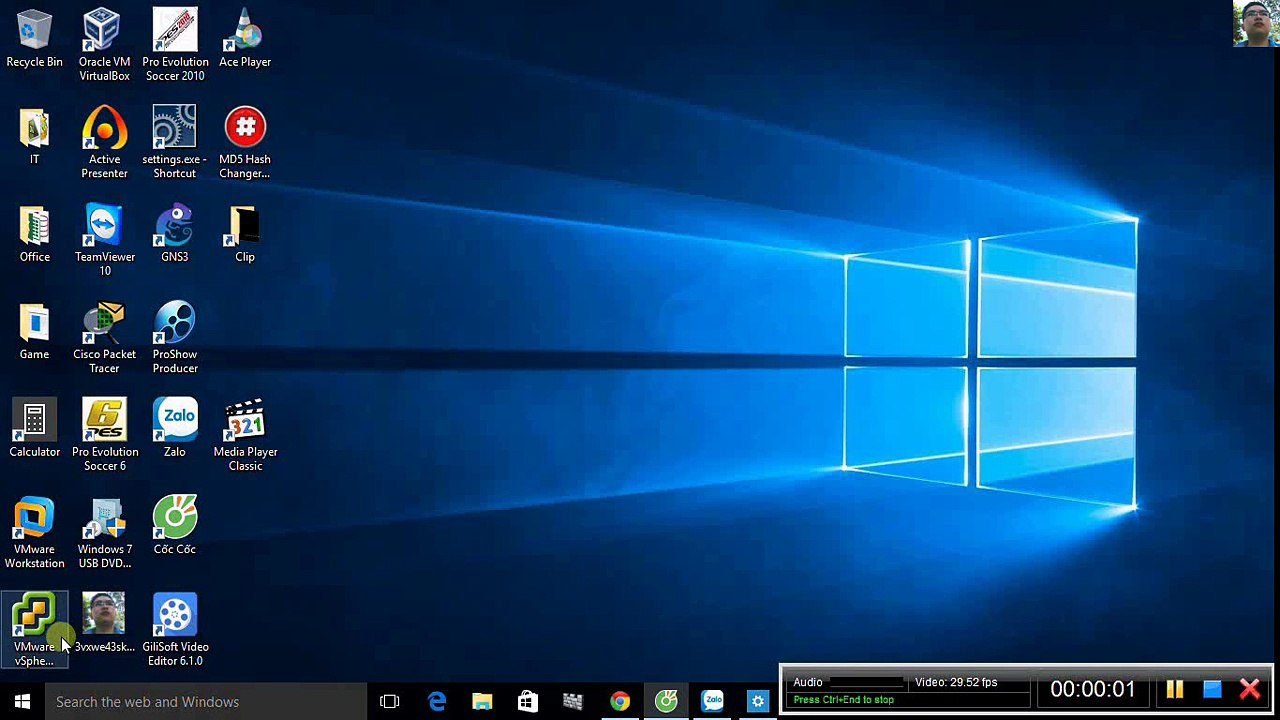1280x720 pixels.
Task: Click the Search the web and Windows box
Action: [x=206, y=702]
